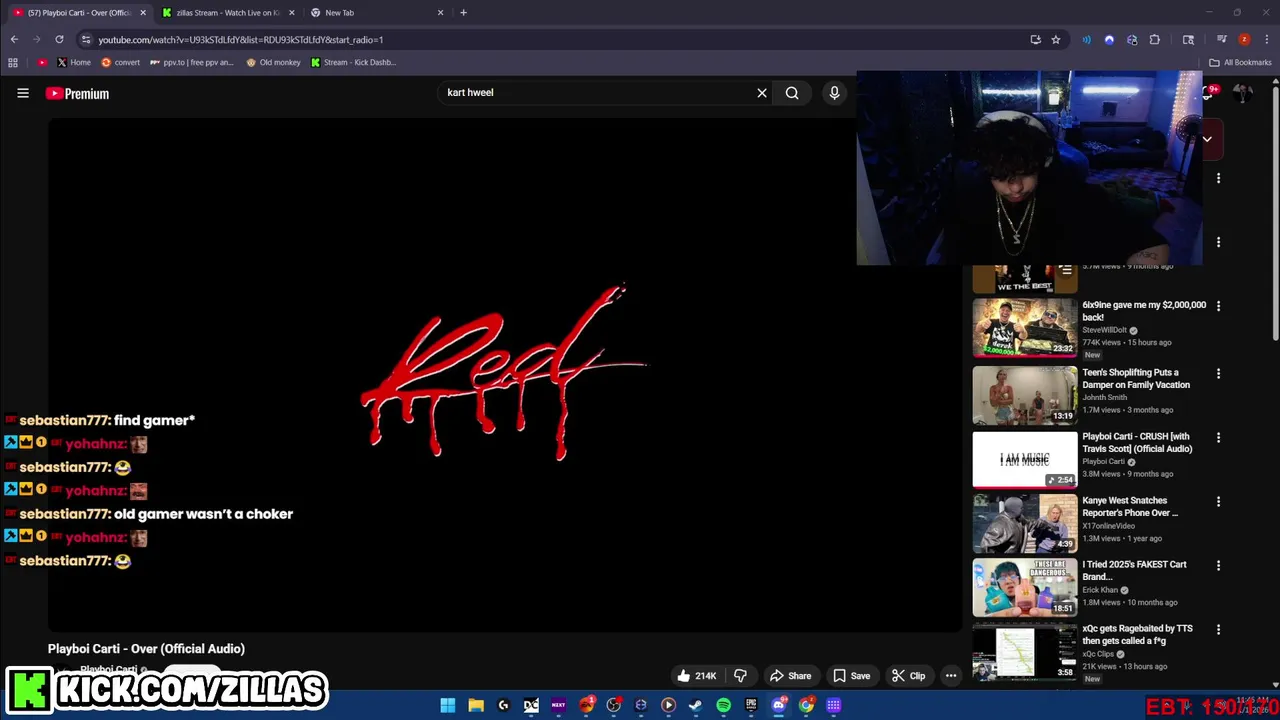Open Discord from taskbar
This screenshot has width=1280, height=720.
coord(778,705)
